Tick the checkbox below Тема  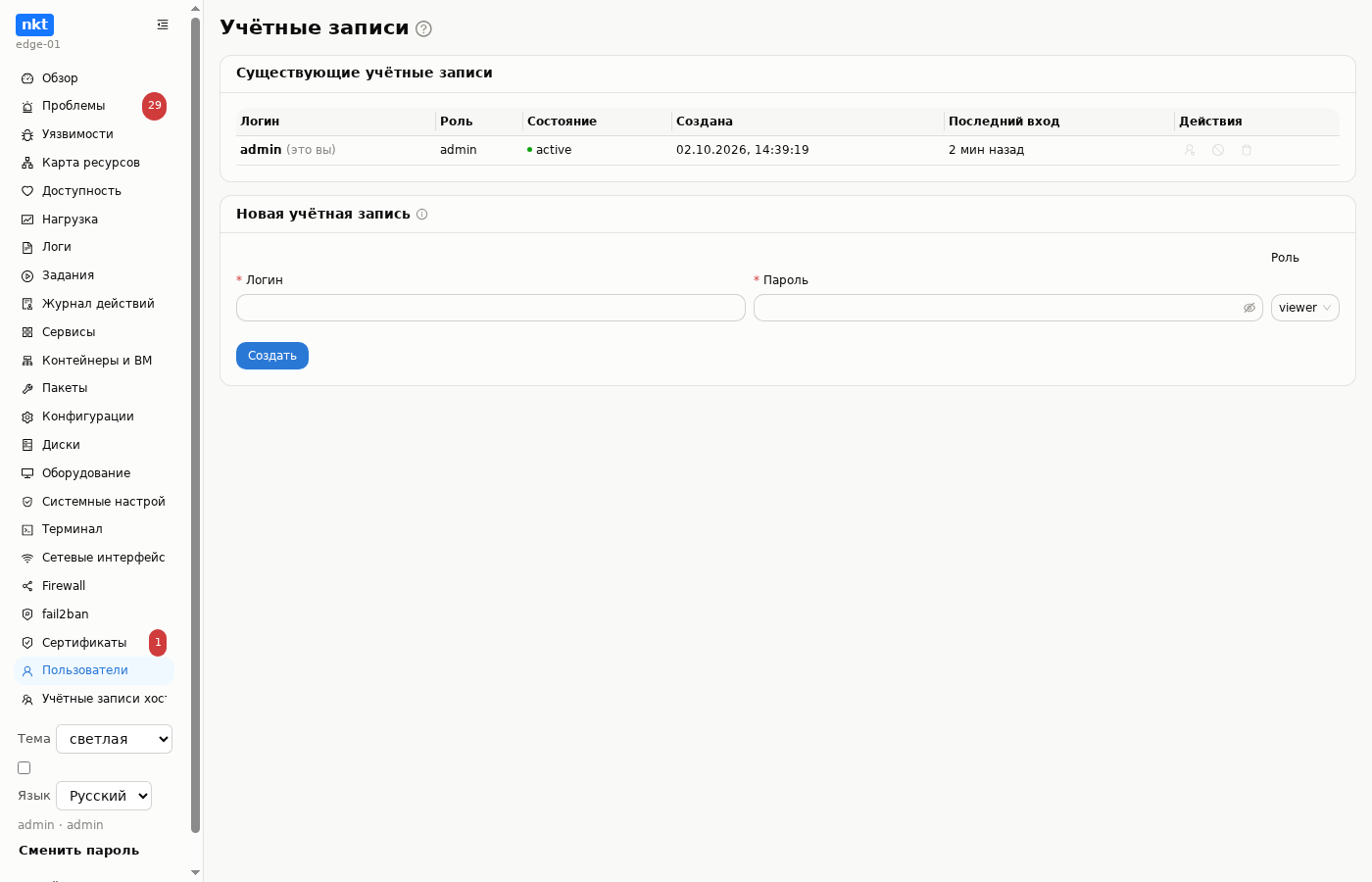(x=24, y=768)
